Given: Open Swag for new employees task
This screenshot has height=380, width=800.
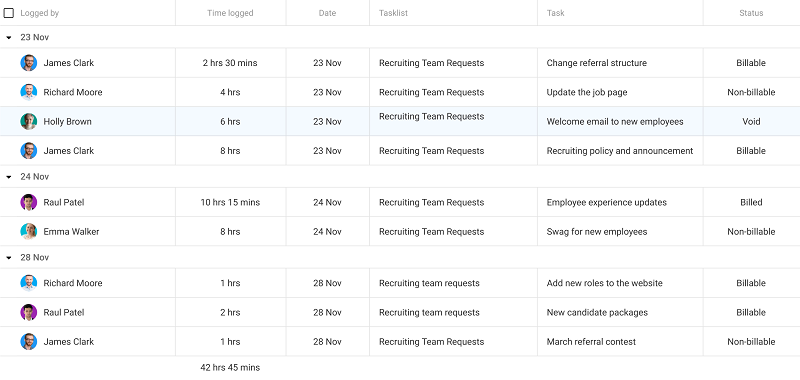Looking at the screenshot, I should point(597,232).
